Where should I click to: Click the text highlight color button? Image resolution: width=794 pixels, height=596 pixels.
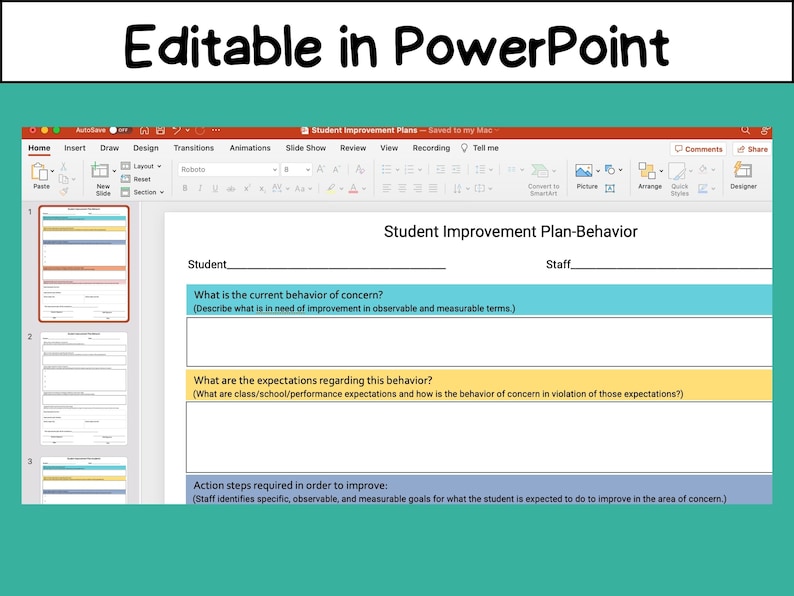pyautogui.click(x=331, y=188)
